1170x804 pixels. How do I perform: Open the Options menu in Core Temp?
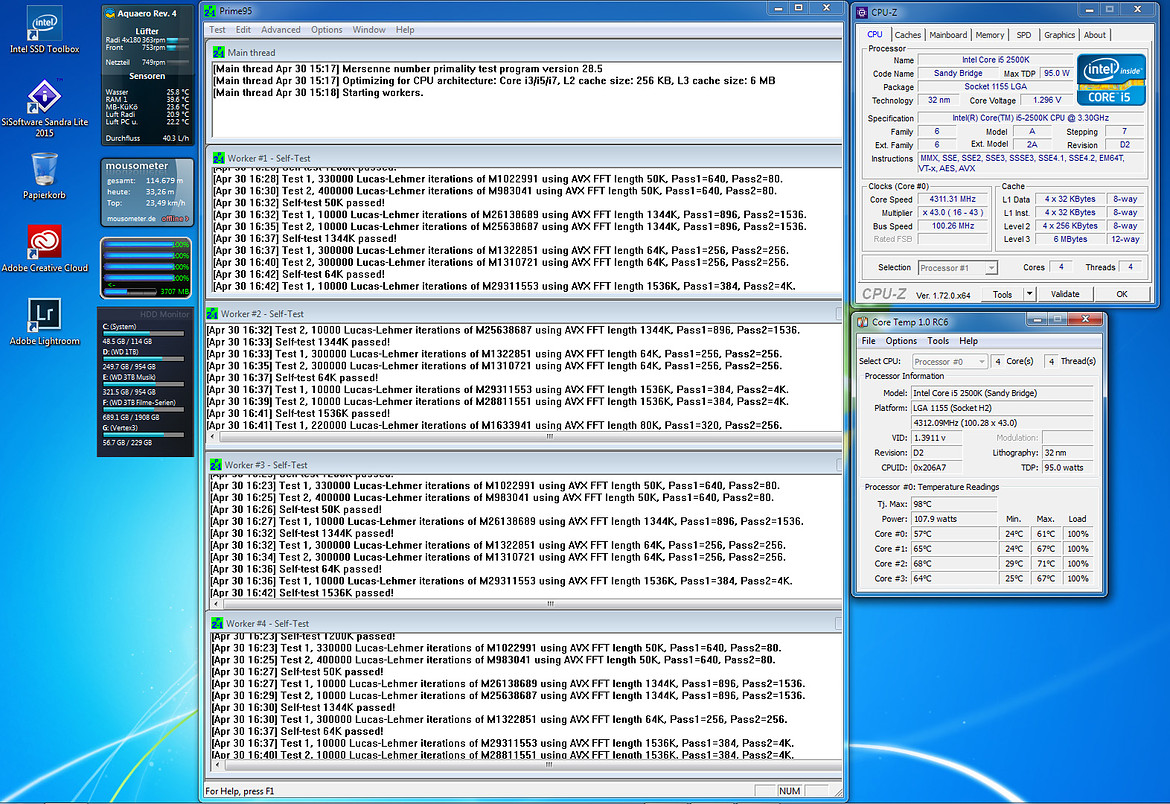pyautogui.click(x=901, y=341)
